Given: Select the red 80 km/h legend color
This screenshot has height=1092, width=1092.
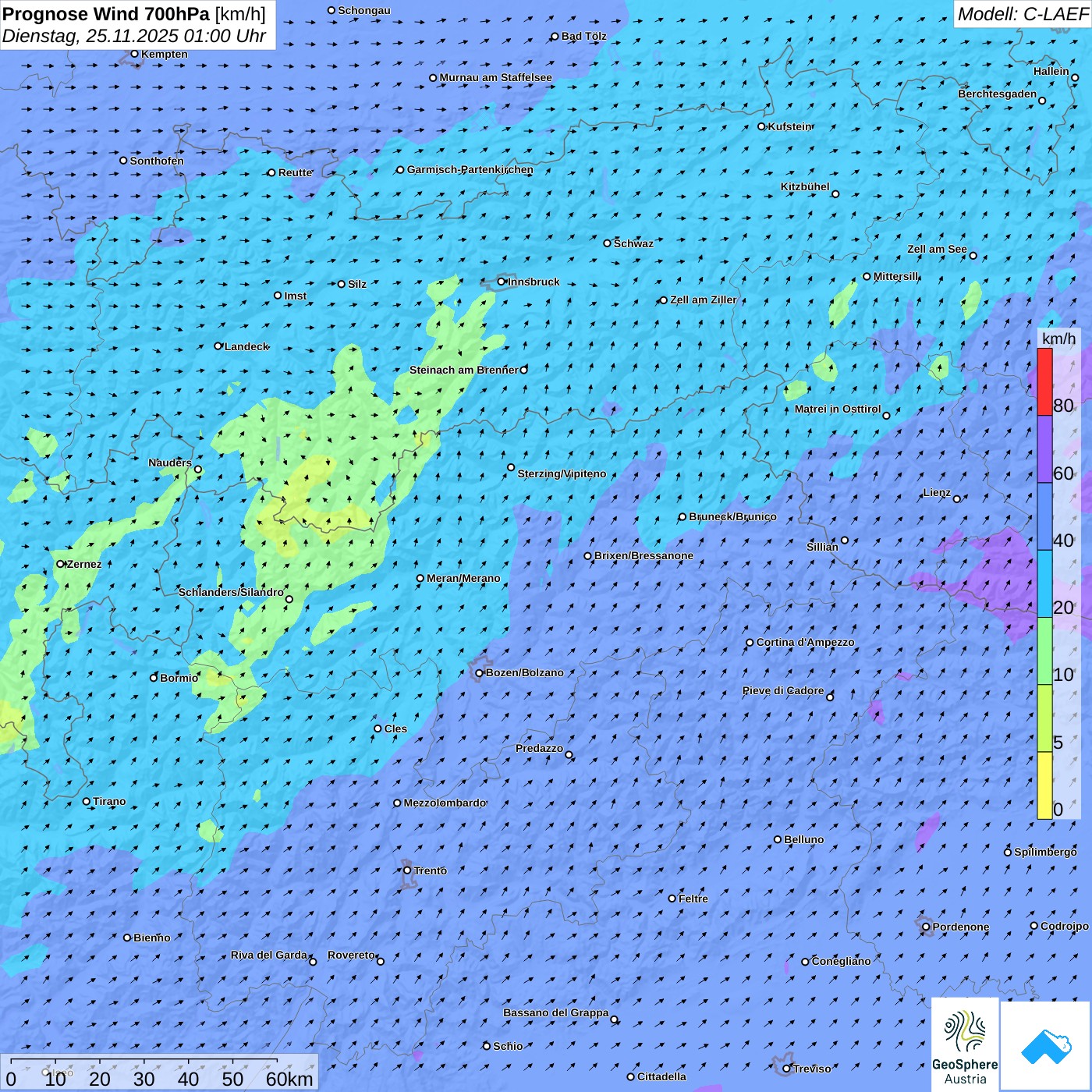Looking at the screenshot, I should tap(1044, 381).
